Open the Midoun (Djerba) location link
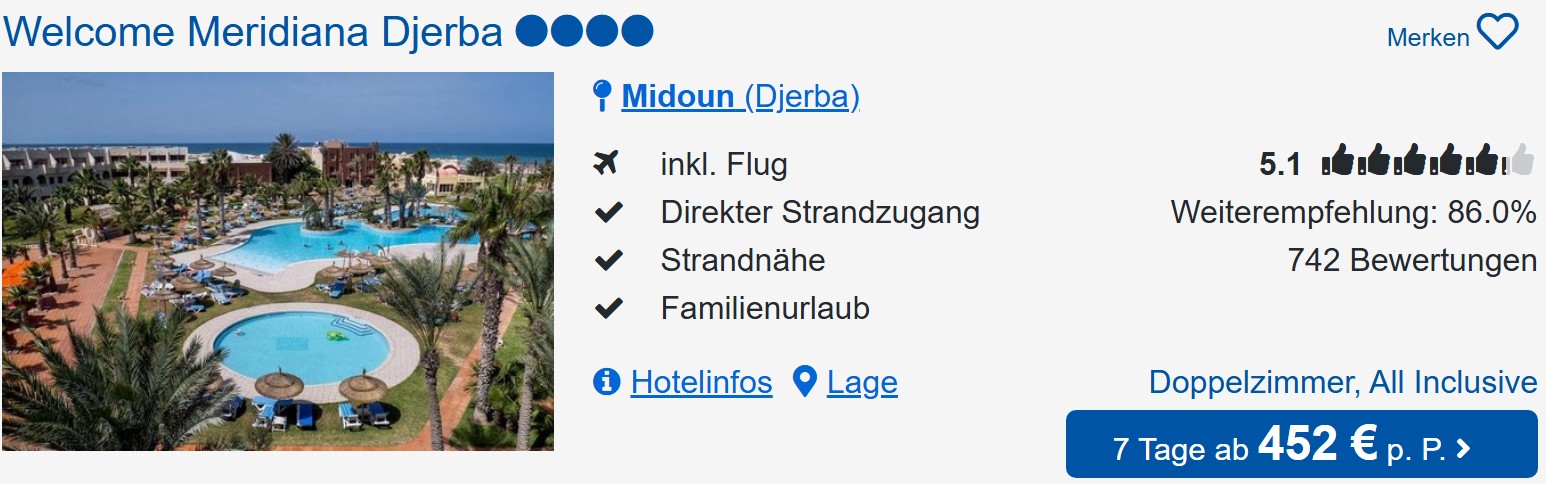 pyautogui.click(x=740, y=97)
